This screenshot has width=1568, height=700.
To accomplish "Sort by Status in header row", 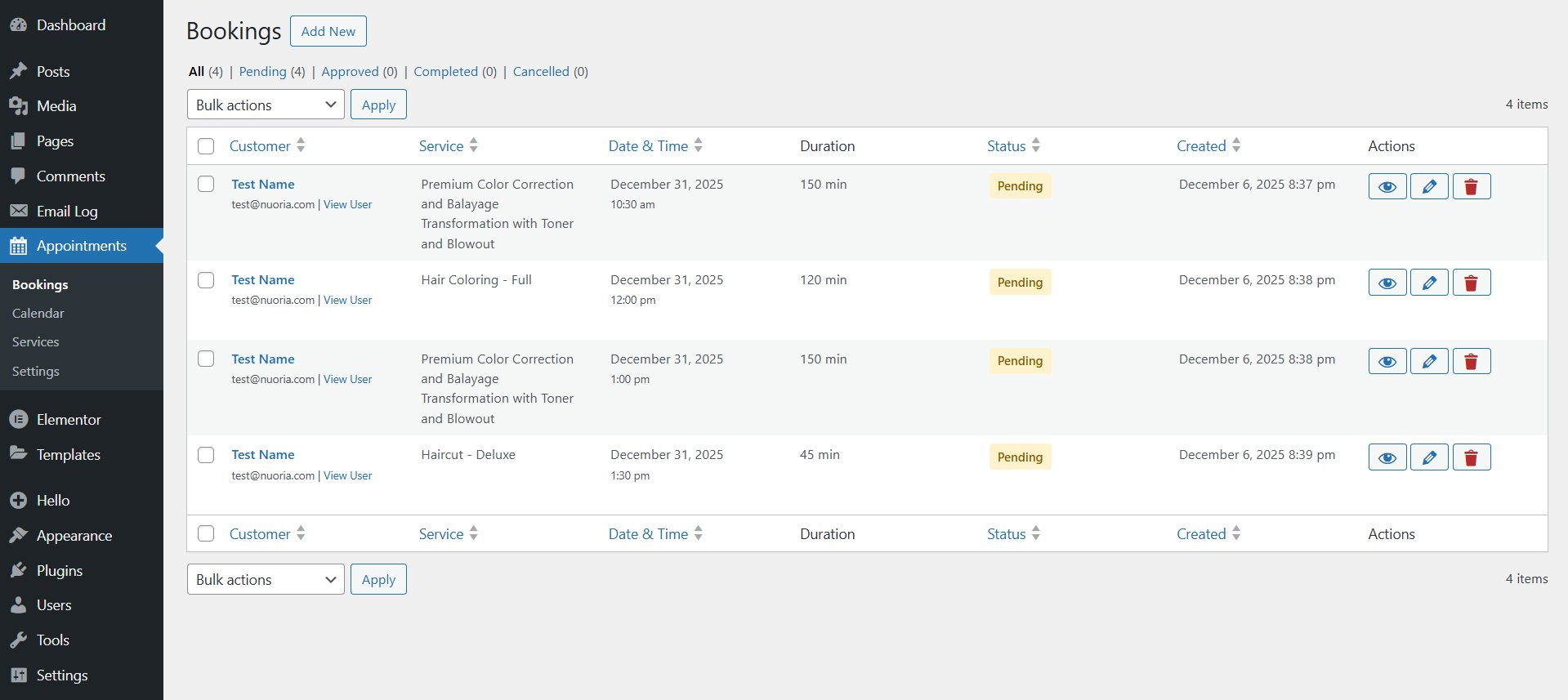I will click(1013, 146).
